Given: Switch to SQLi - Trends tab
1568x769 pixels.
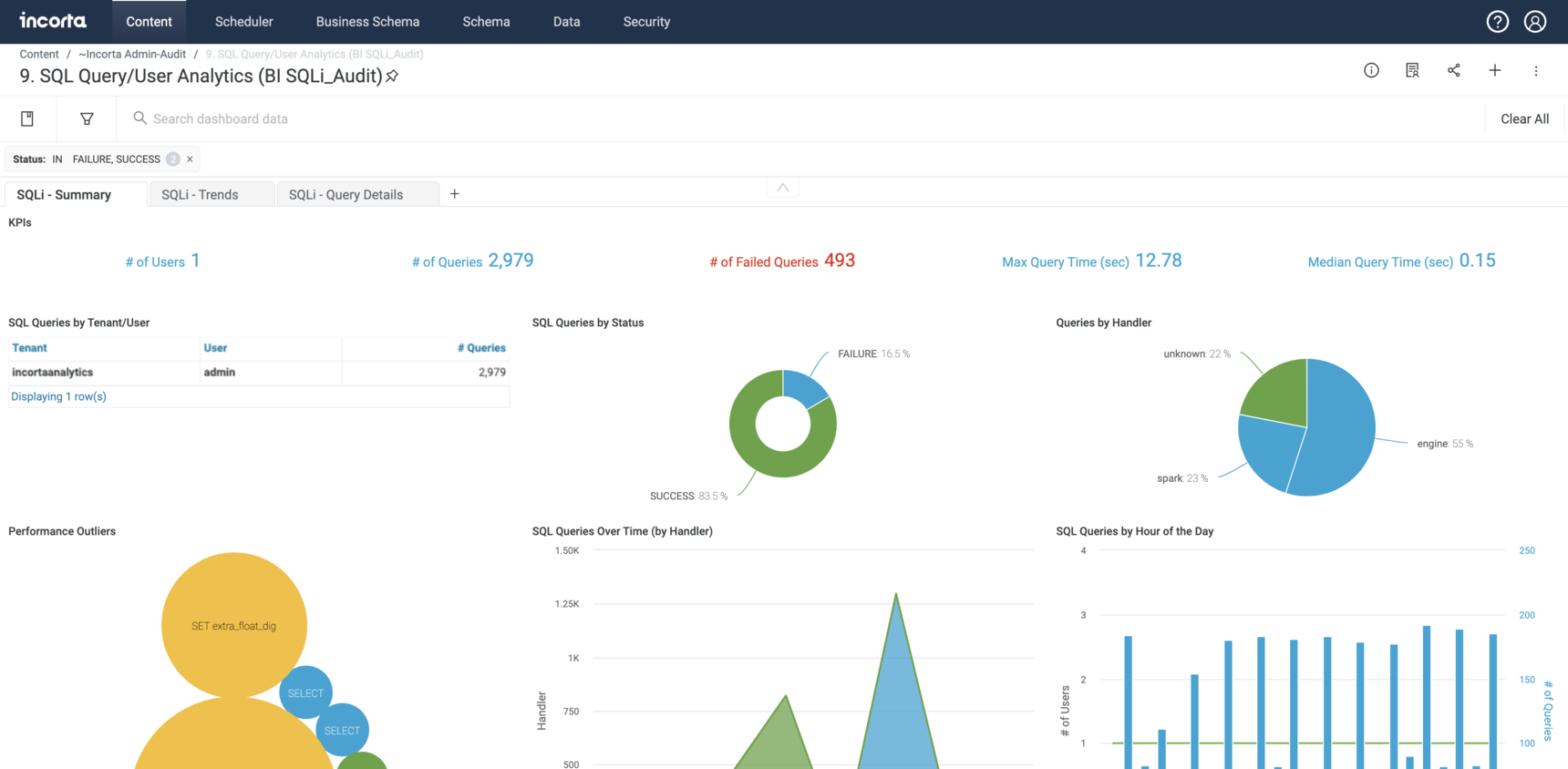Looking at the screenshot, I should pyautogui.click(x=211, y=194).
